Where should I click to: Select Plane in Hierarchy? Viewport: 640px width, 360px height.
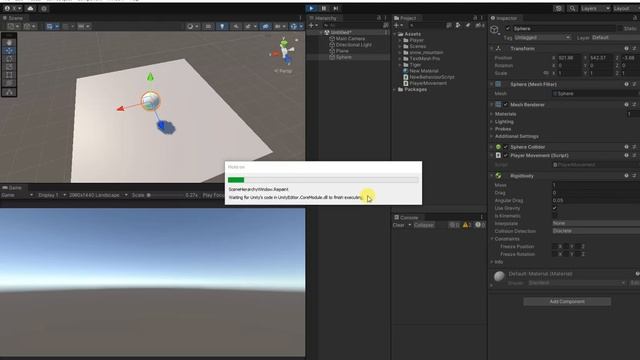pyautogui.click(x=342, y=51)
